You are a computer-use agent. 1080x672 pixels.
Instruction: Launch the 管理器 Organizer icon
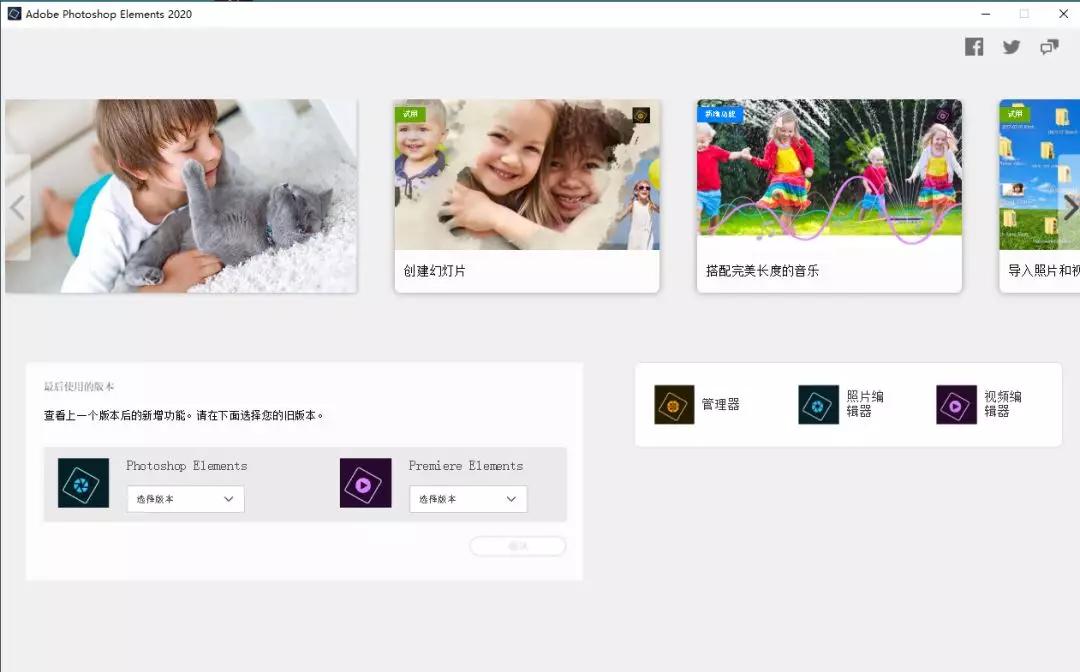pyautogui.click(x=674, y=405)
